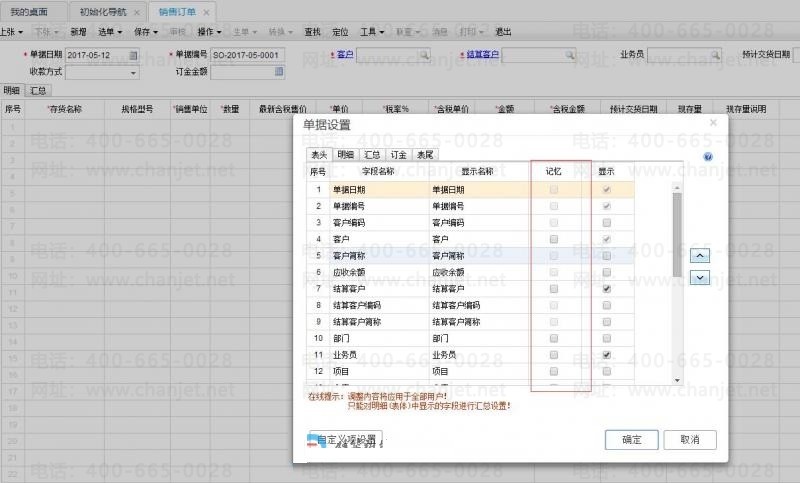This screenshot has width=800, height=483.
Task: Open the 结算客户 hyperlink label
Action: pos(482,54)
